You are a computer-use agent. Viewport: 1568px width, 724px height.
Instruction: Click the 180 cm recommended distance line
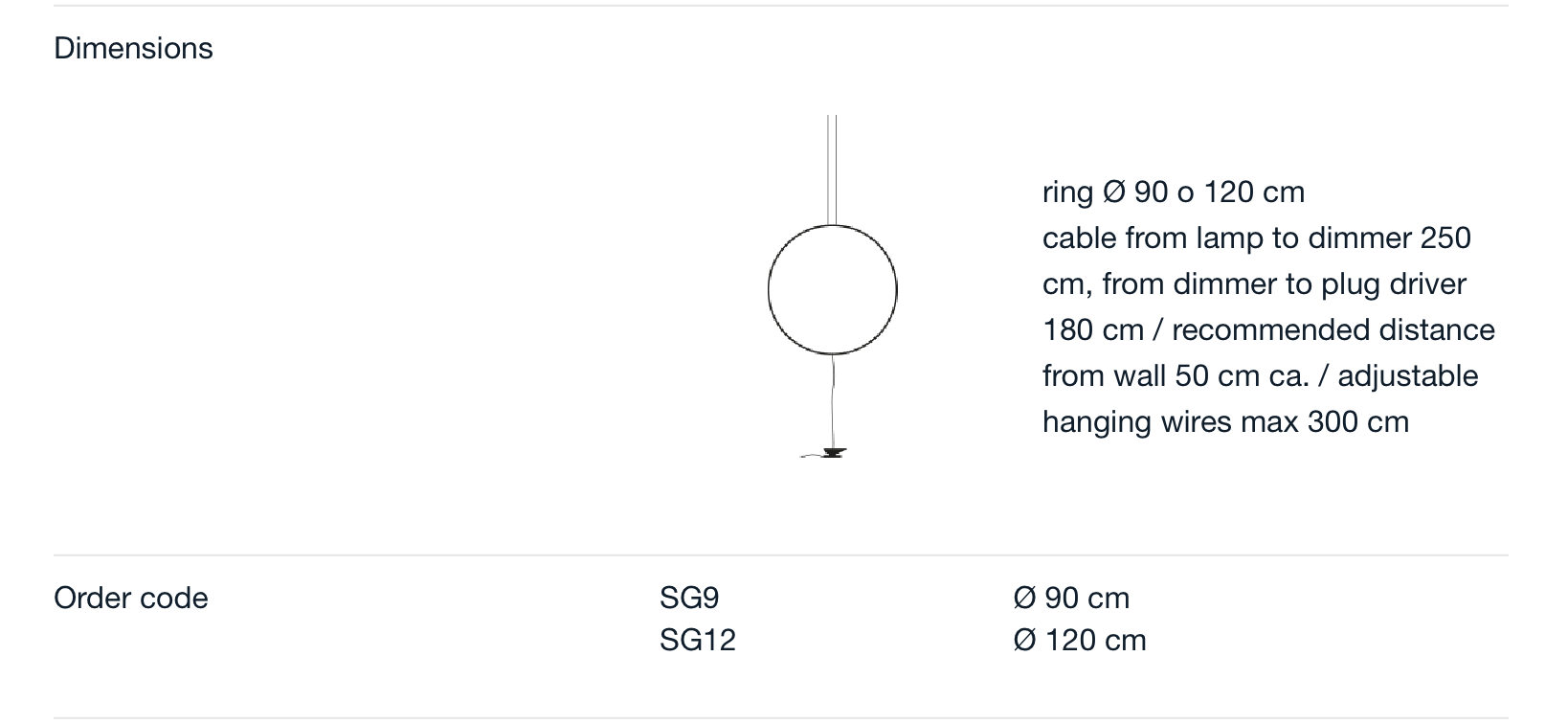point(1268,329)
